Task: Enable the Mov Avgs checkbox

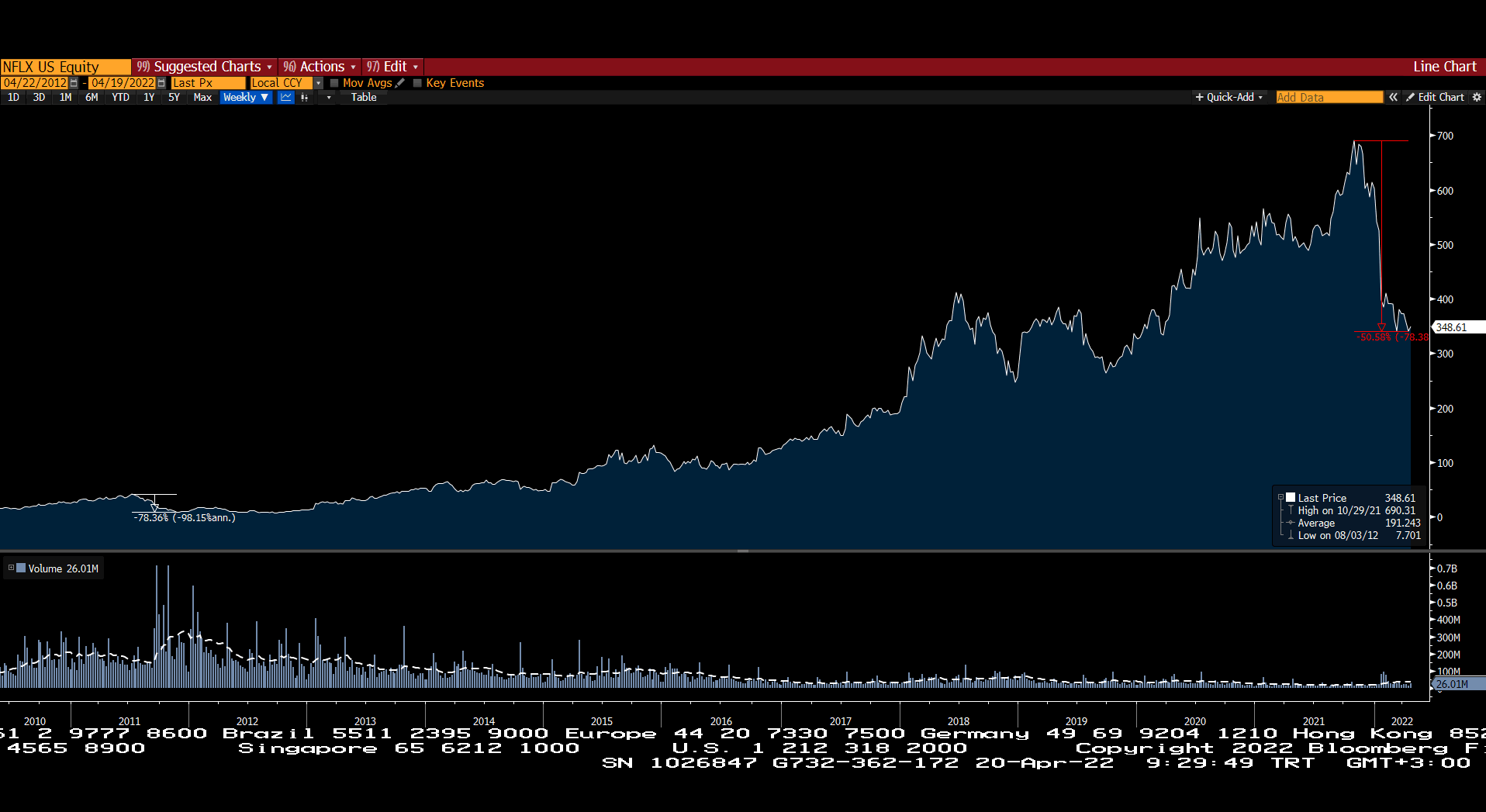Action: pos(334,83)
